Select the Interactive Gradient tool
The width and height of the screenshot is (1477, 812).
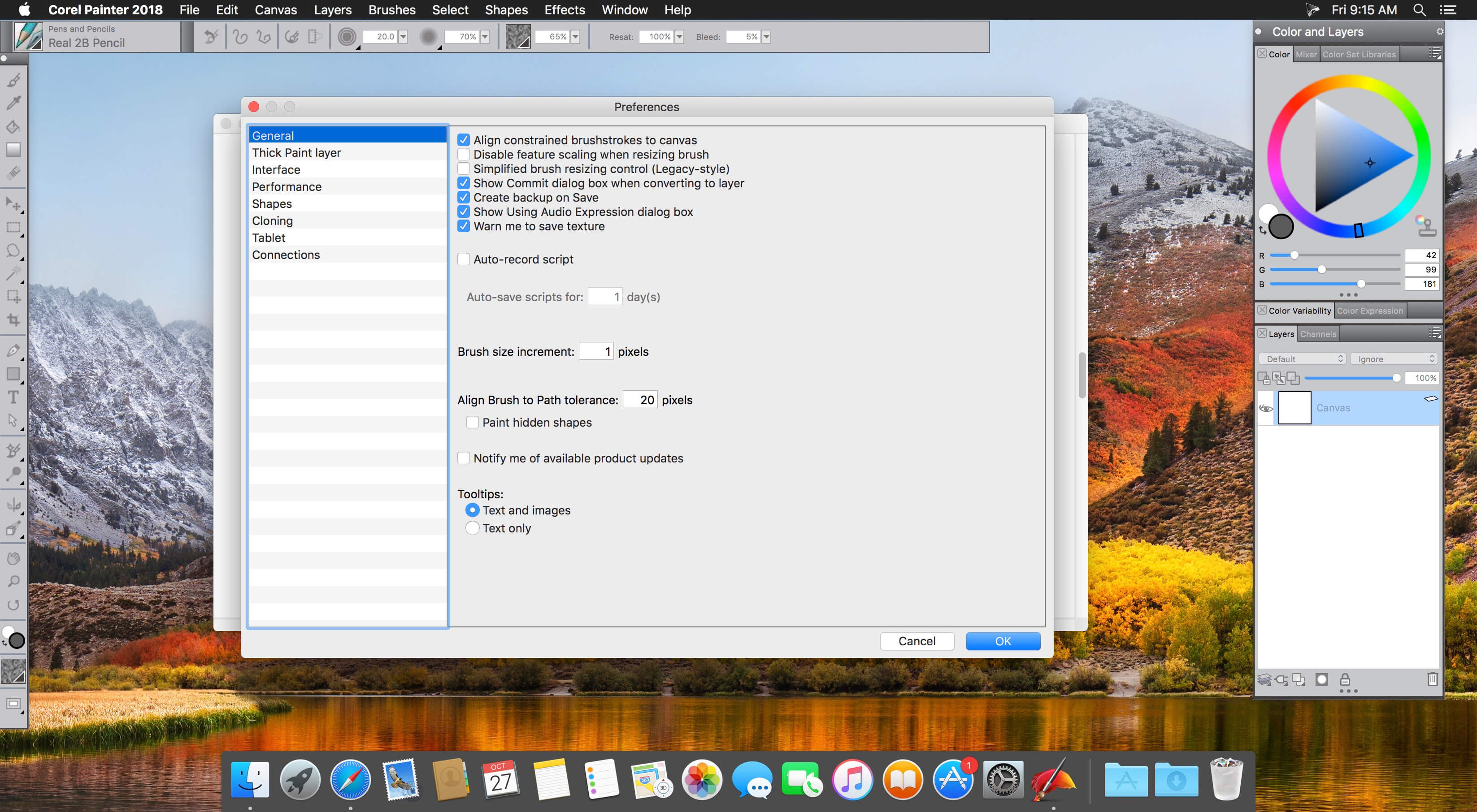[x=13, y=150]
